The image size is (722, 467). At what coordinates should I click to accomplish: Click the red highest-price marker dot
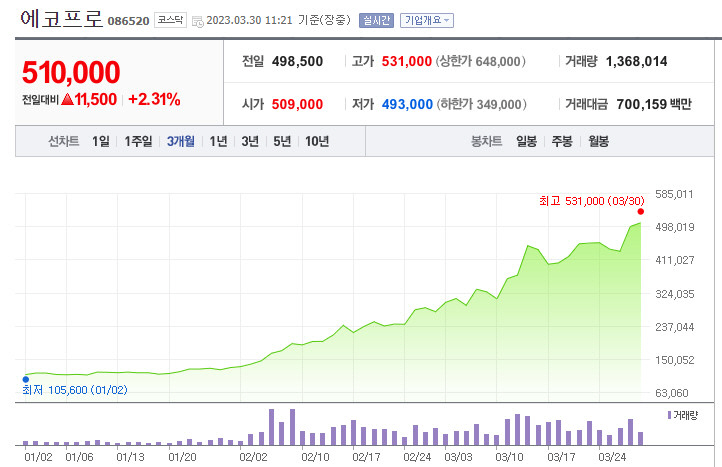click(x=640, y=211)
